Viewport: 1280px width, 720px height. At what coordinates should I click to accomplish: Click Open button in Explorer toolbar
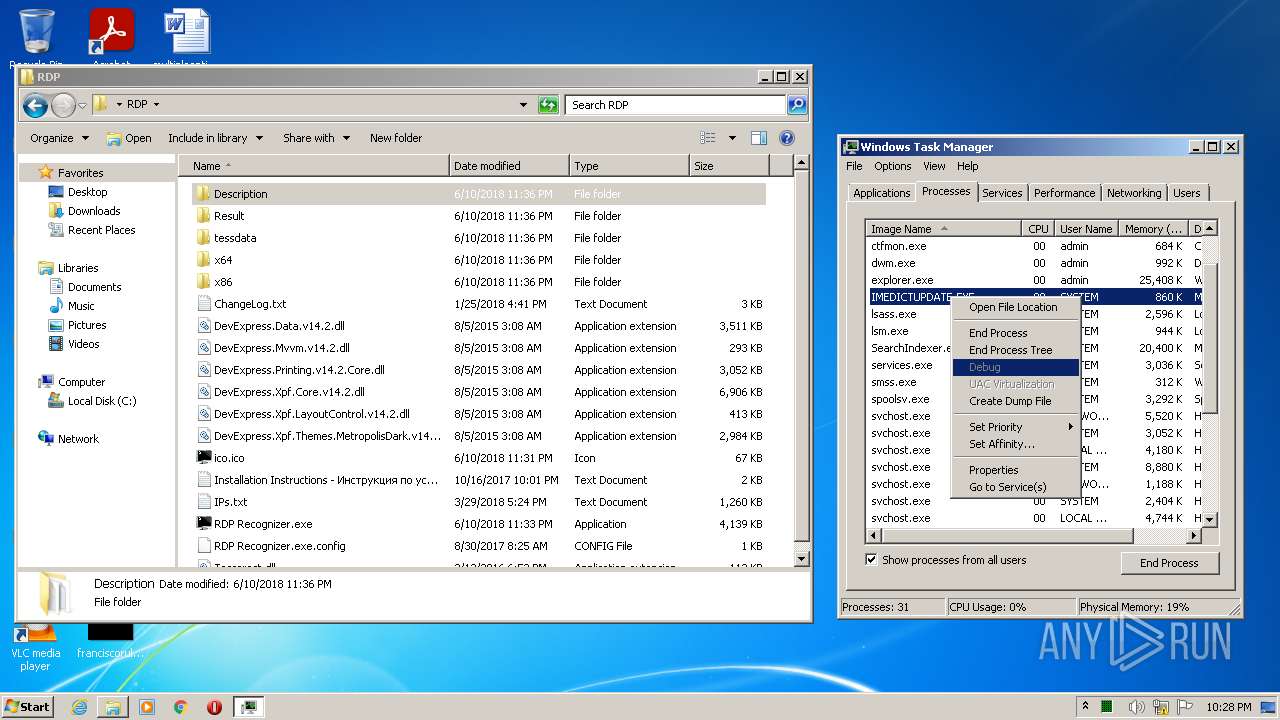click(x=129, y=138)
